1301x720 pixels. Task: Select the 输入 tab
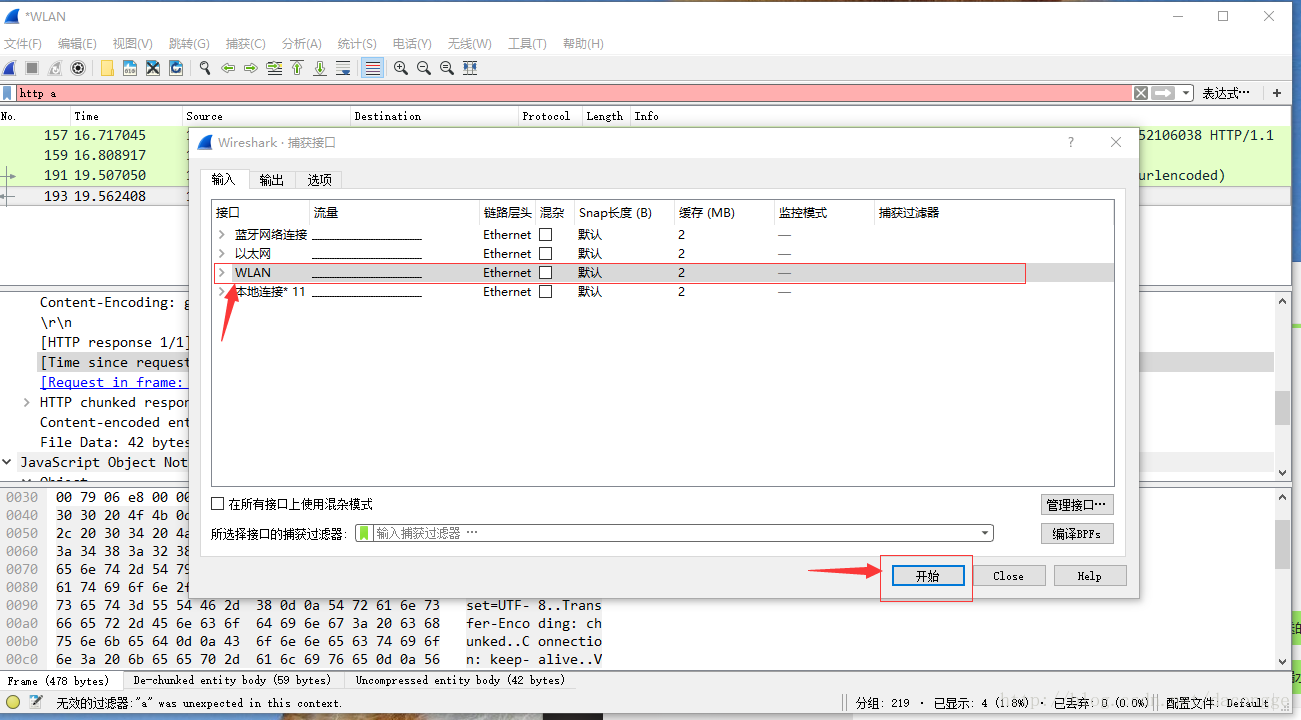coord(224,179)
